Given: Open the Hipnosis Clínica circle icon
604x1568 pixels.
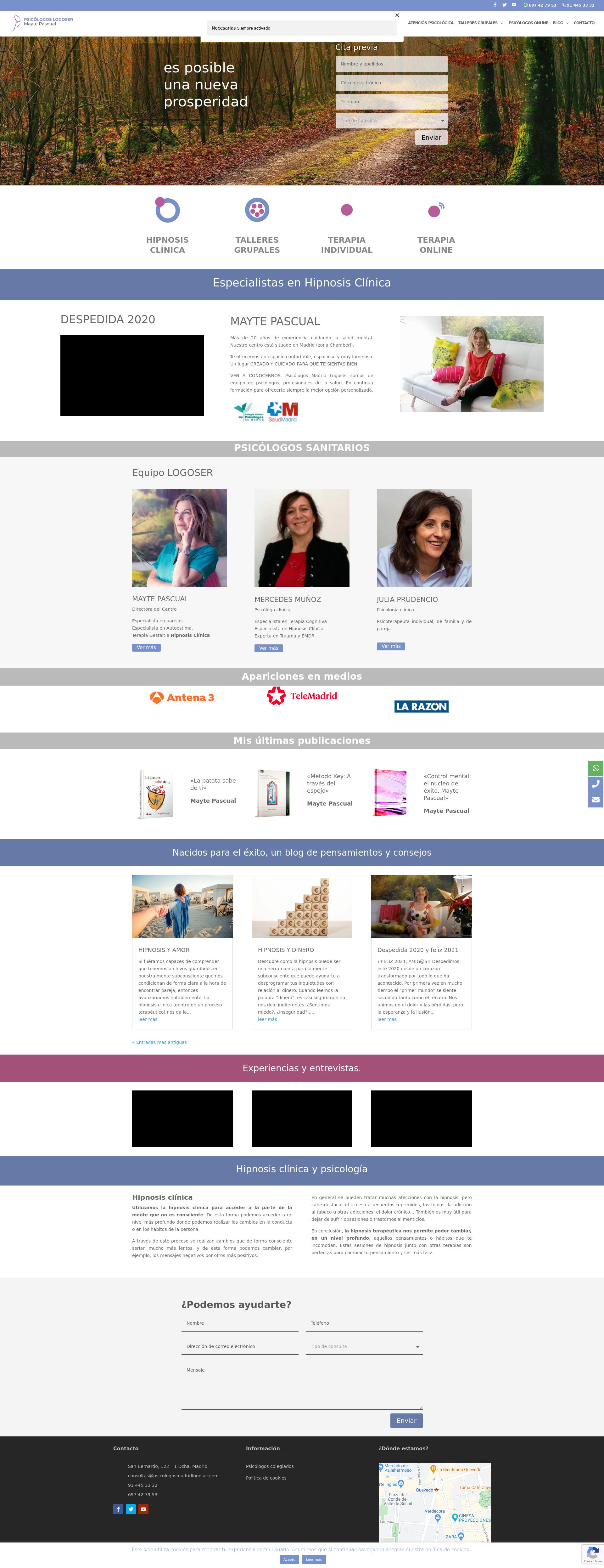Looking at the screenshot, I should click(167, 210).
